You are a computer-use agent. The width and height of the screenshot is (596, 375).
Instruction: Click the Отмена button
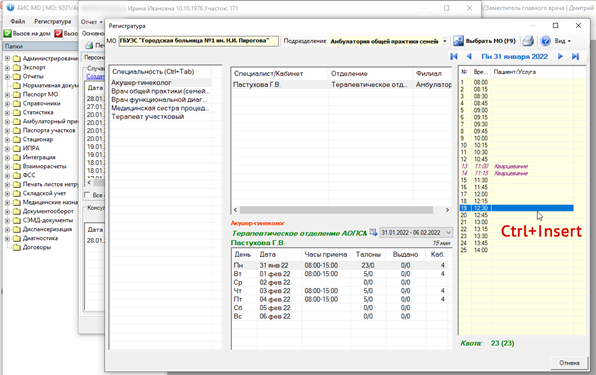[569, 362]
